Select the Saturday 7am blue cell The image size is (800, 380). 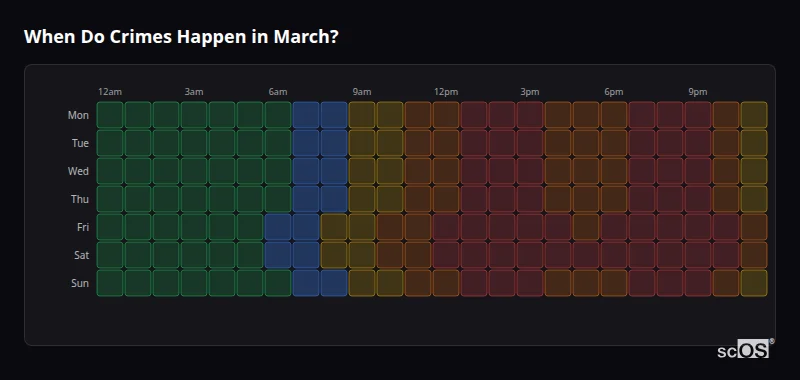tap(306, 255)
